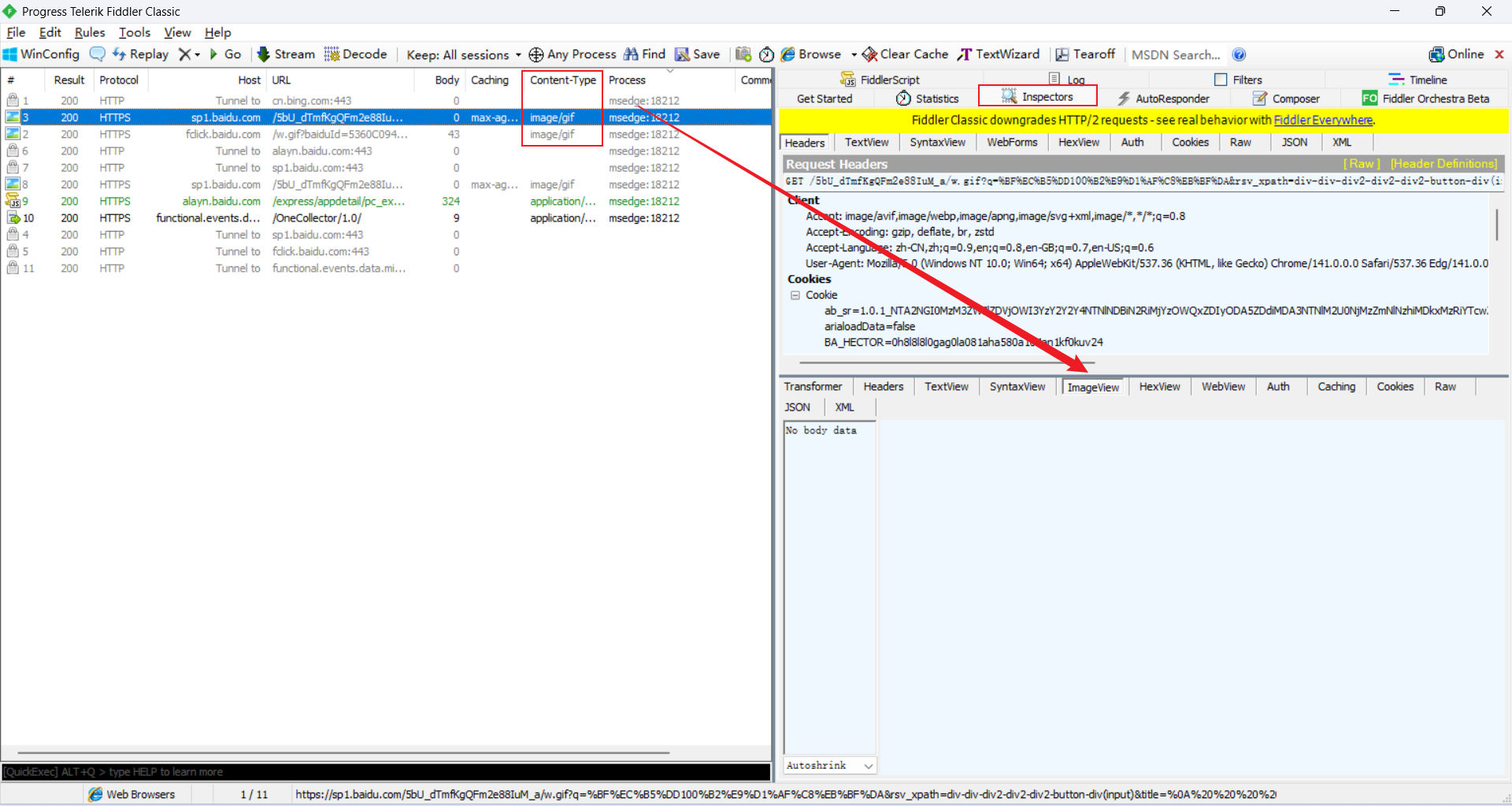Viewport: 1512px width, 806px height.
Task: Collapse the Cookie tree node
Action: tap(795, 295)
